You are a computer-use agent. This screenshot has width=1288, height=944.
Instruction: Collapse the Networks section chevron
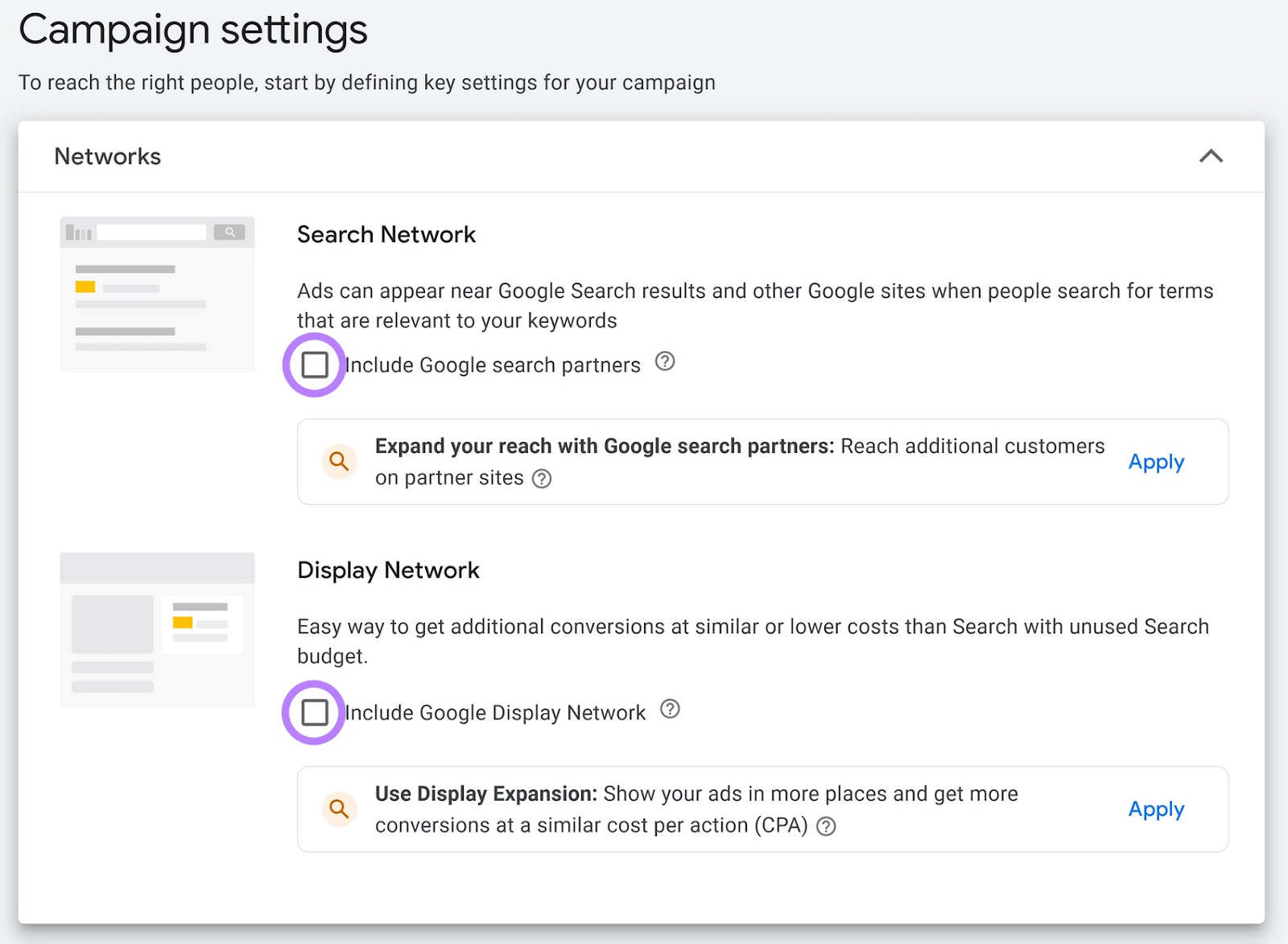tap(1211, 156)
